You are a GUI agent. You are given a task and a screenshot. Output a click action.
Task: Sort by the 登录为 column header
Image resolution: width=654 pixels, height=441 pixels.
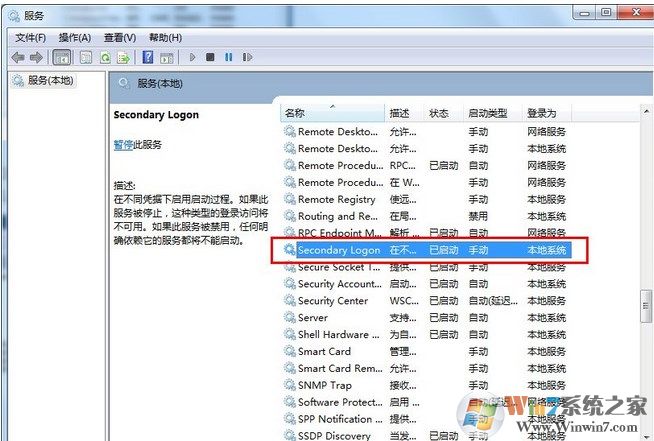click(x=546, y=113)
